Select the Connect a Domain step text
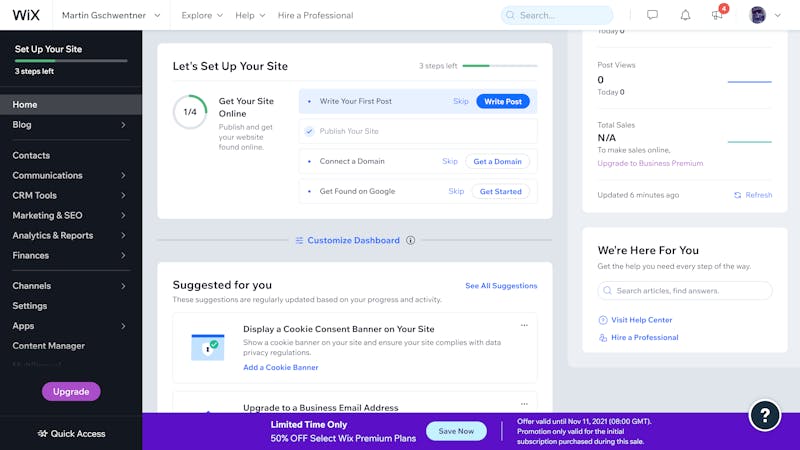The width and height of the screenshot is (800, 450). tap(352, 161)
